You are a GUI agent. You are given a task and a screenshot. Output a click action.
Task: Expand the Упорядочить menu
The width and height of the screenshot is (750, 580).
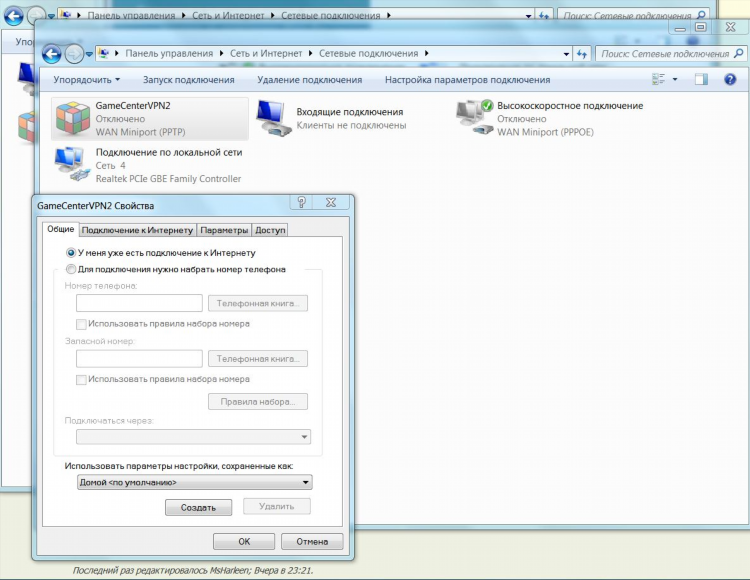pos(86,80)
